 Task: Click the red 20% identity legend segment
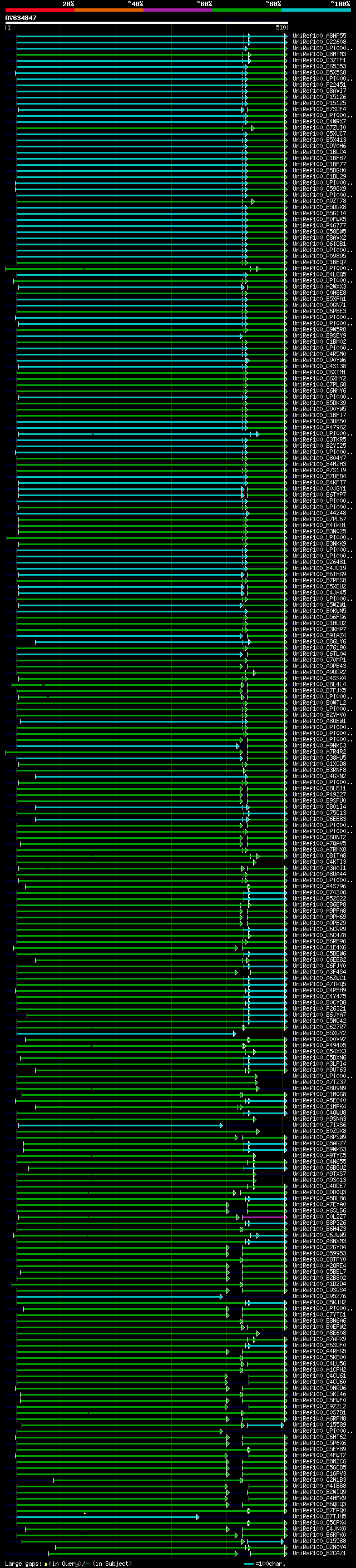(x=39, y=10)
